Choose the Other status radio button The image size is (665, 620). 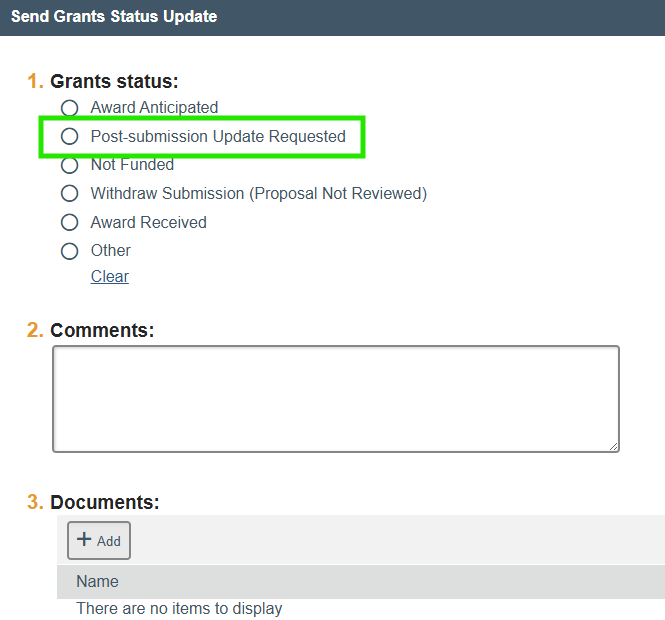tap(69, 251)
